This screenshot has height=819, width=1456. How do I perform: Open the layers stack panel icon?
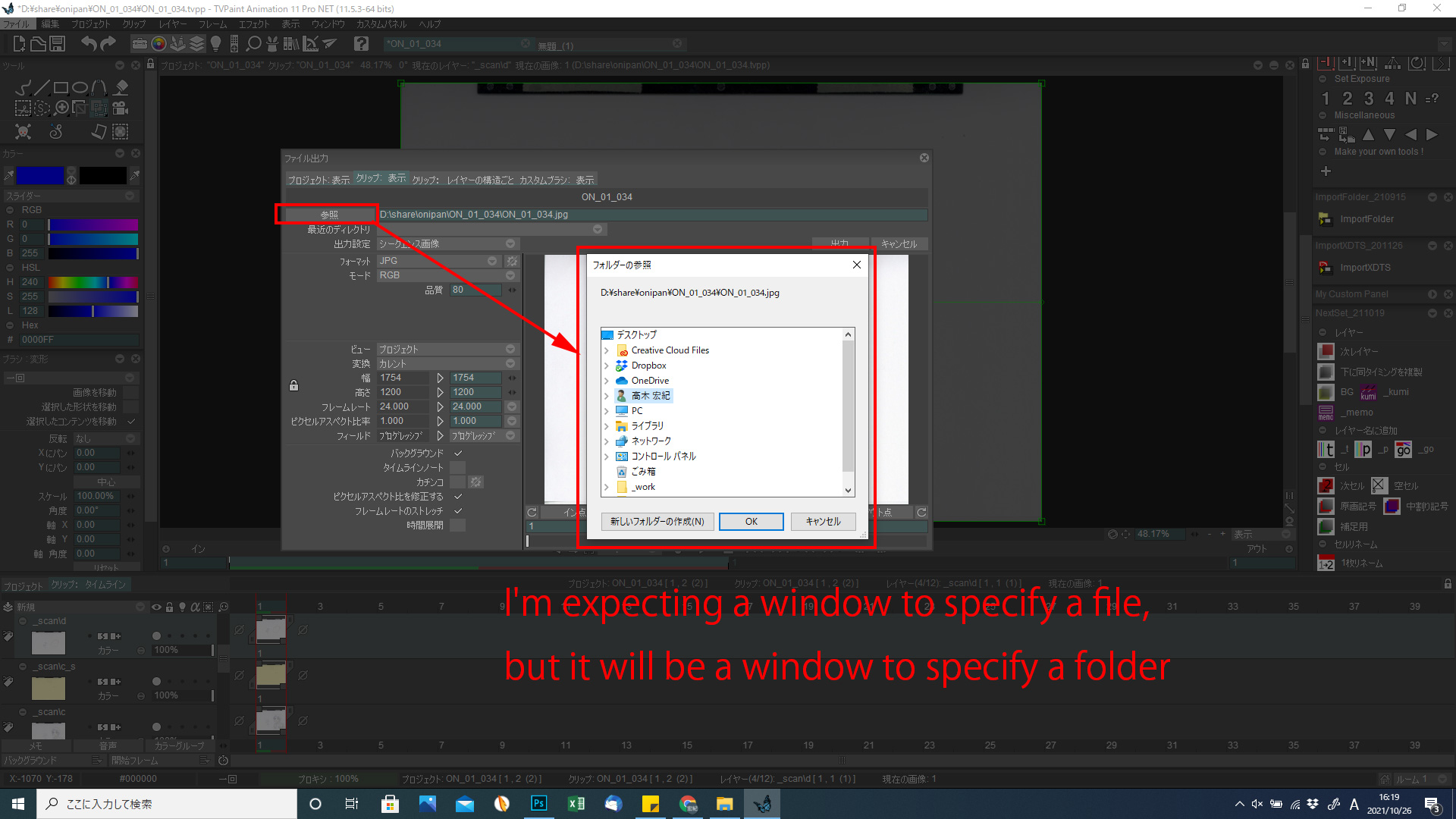pos(197,44)
